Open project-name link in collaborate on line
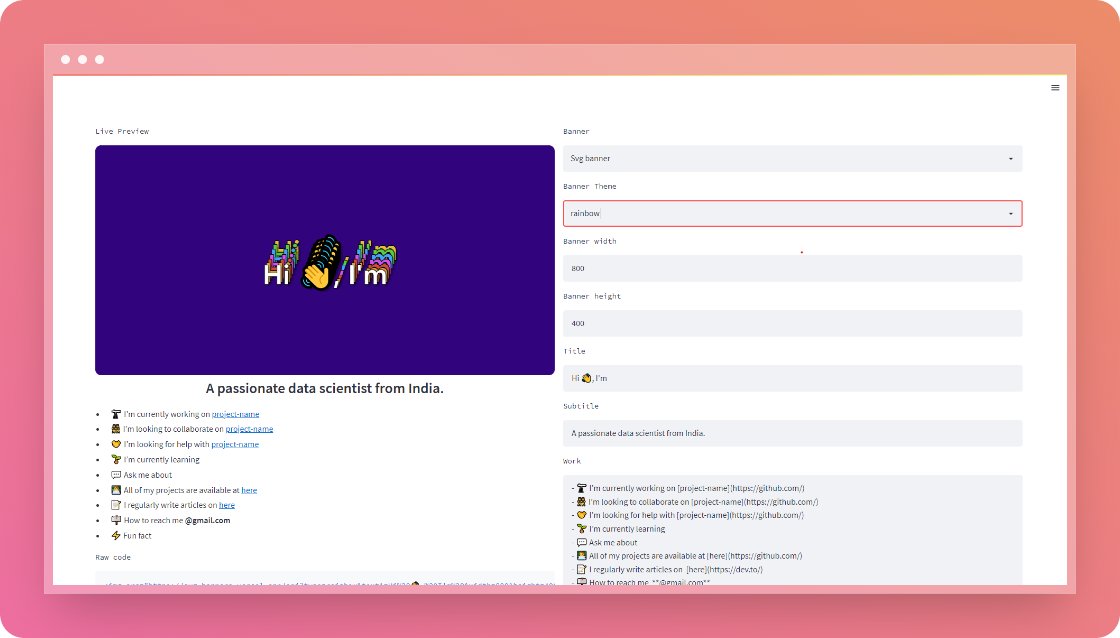Screen dimensions: 1120x638 coord(249,429)
